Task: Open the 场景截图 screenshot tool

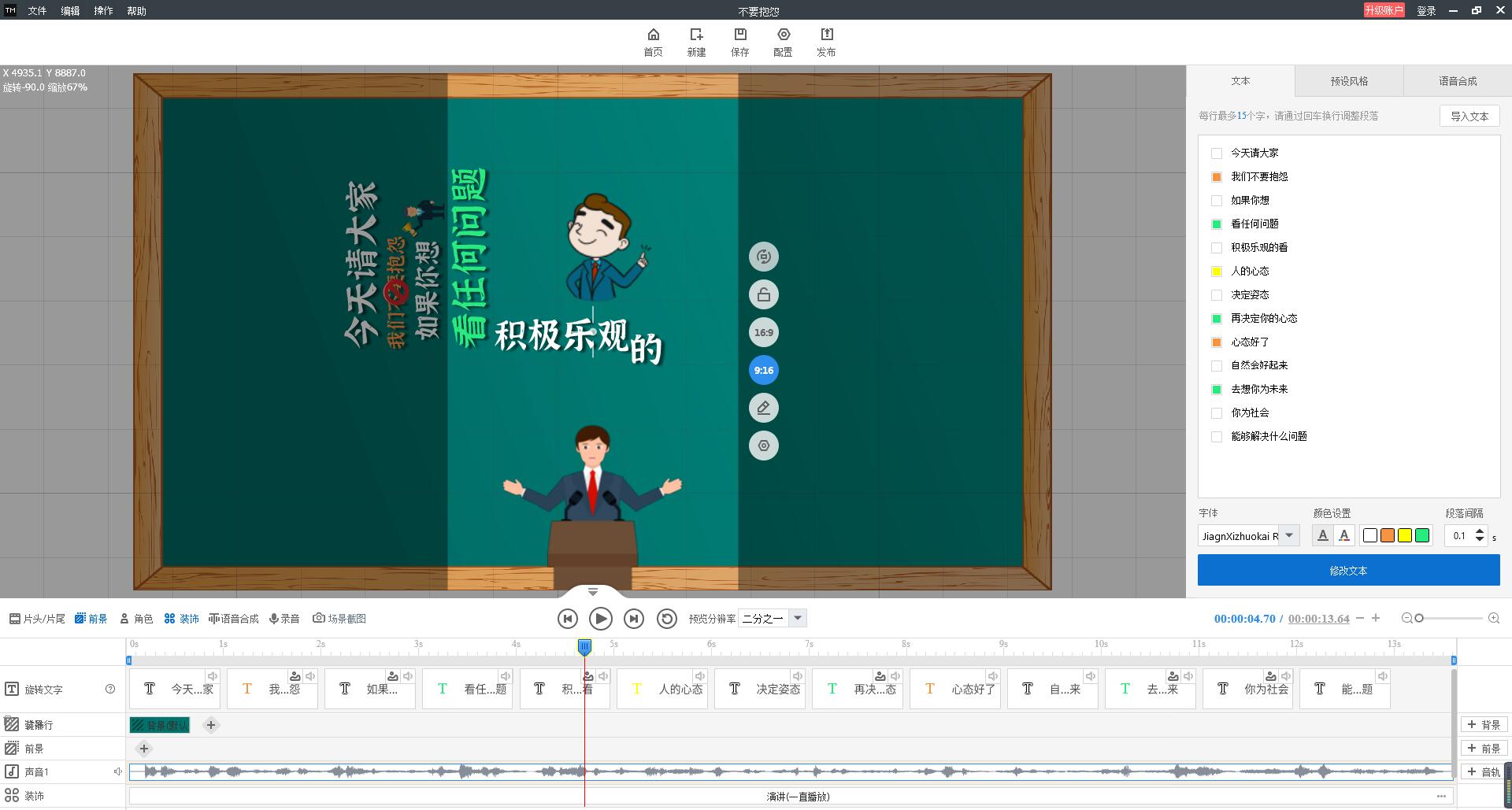Action: click(x=339, y=619)
